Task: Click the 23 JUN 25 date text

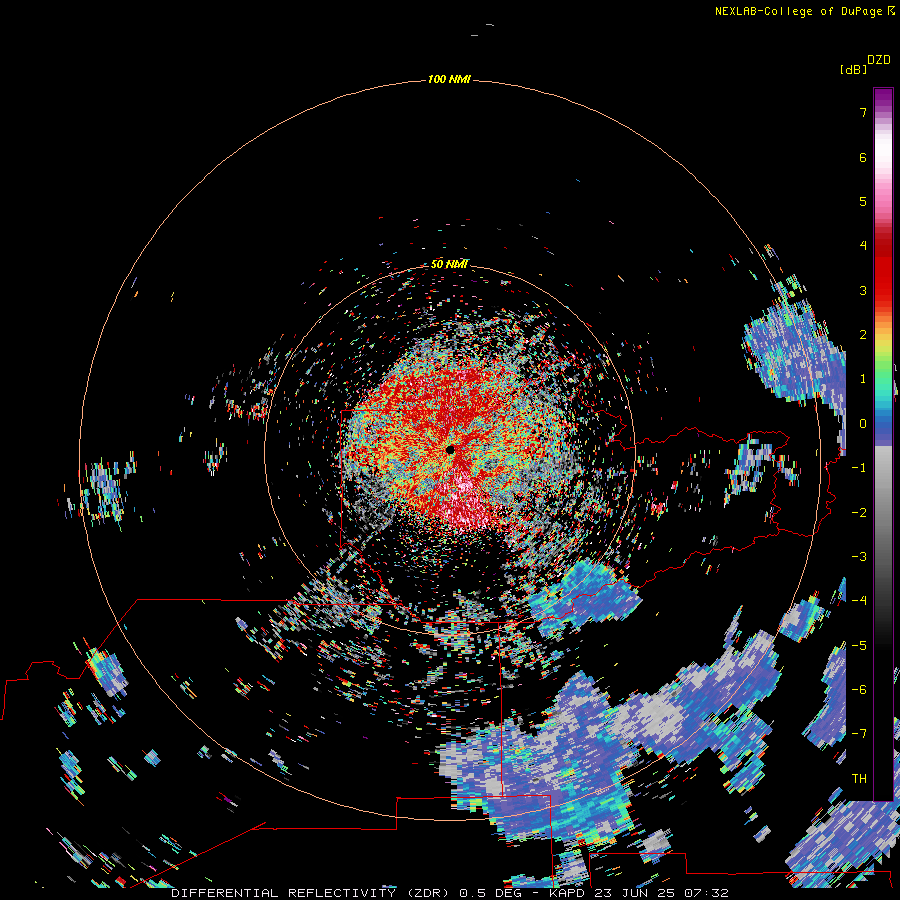Action: click(636, 893)
